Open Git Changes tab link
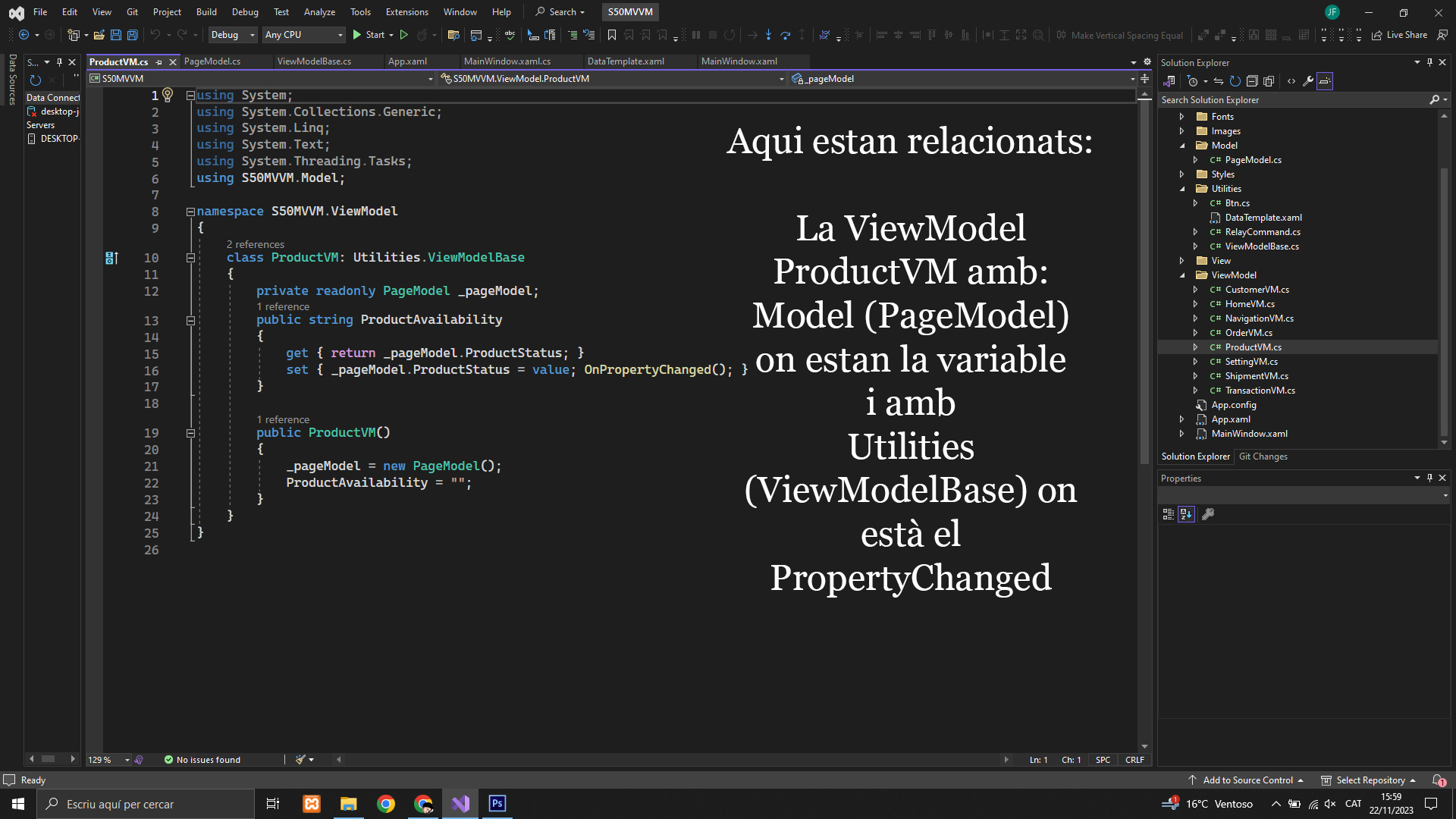Viewport: 1456px width, 819px height. [1263, 457]
